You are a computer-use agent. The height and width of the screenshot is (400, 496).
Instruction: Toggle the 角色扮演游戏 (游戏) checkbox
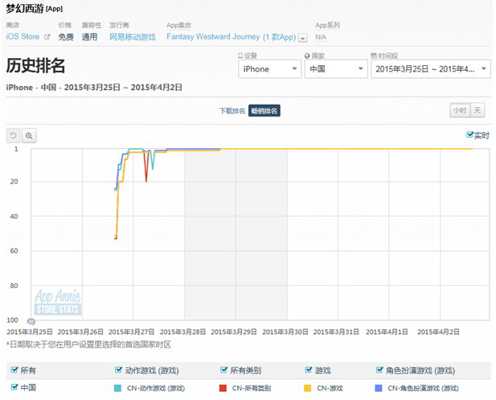tap(380, 370)
